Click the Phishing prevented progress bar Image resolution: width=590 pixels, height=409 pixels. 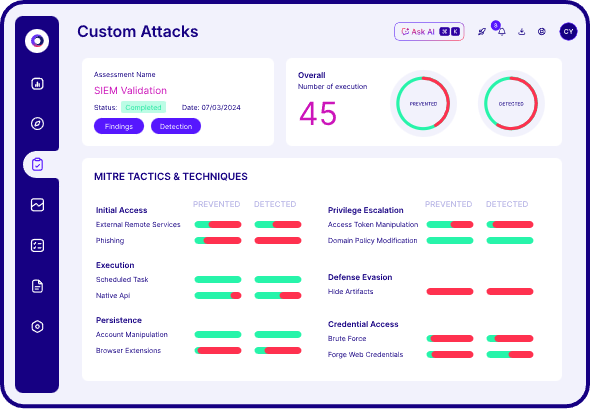pyautogui.click(x=218, y=240)
